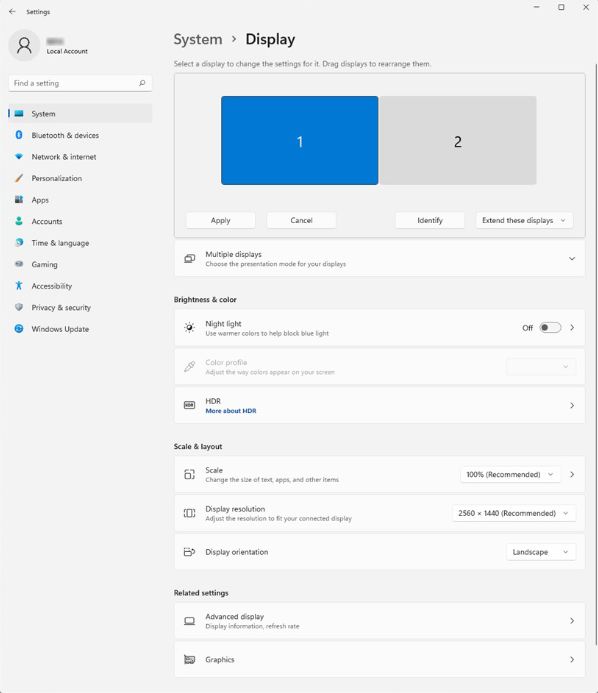Click the Apps icon in sidebar
Screen dimensions: 598x693
19,199
